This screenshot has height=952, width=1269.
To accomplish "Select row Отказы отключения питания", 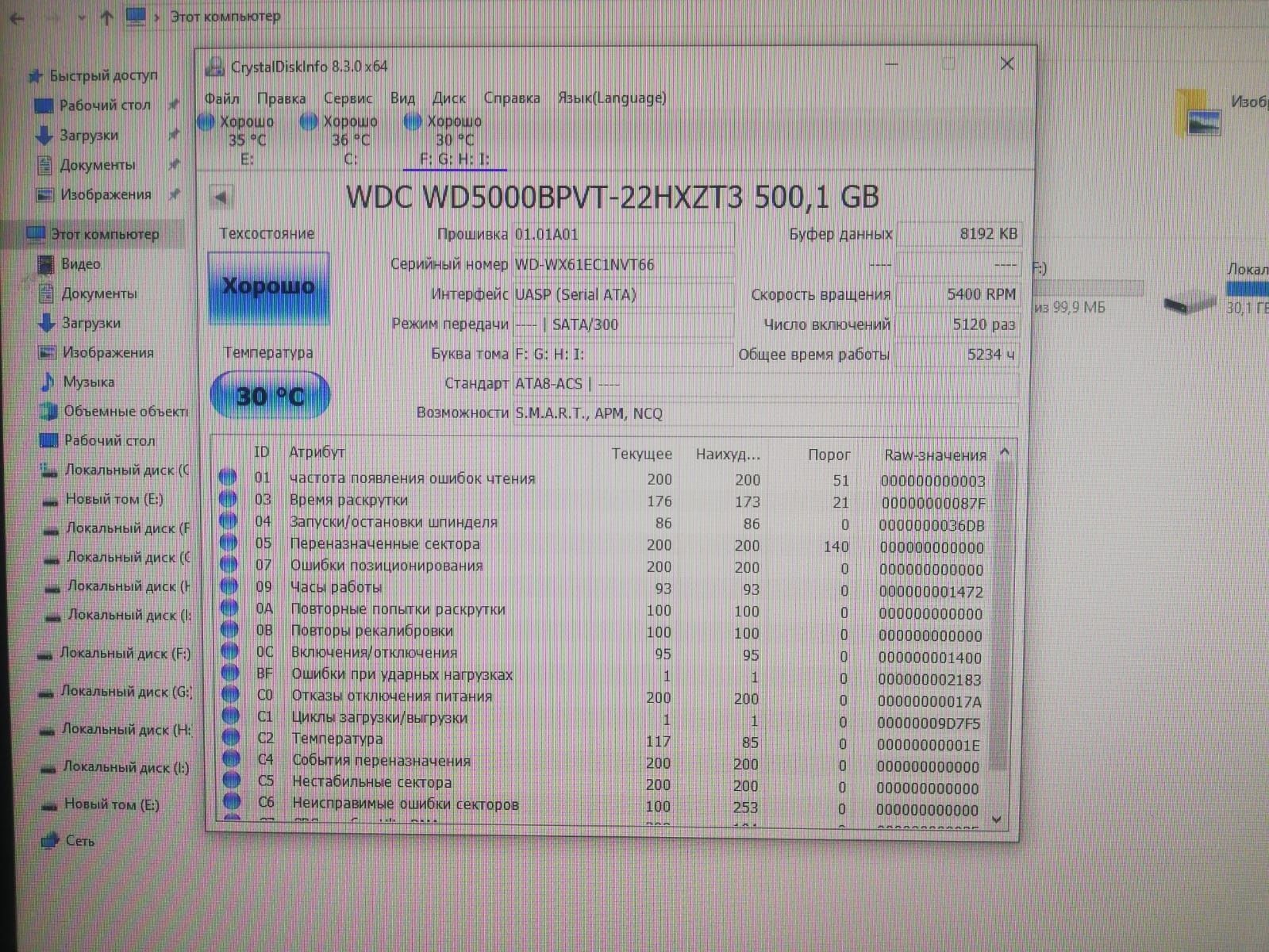I will pyautogui.click(x=603, y=697).
